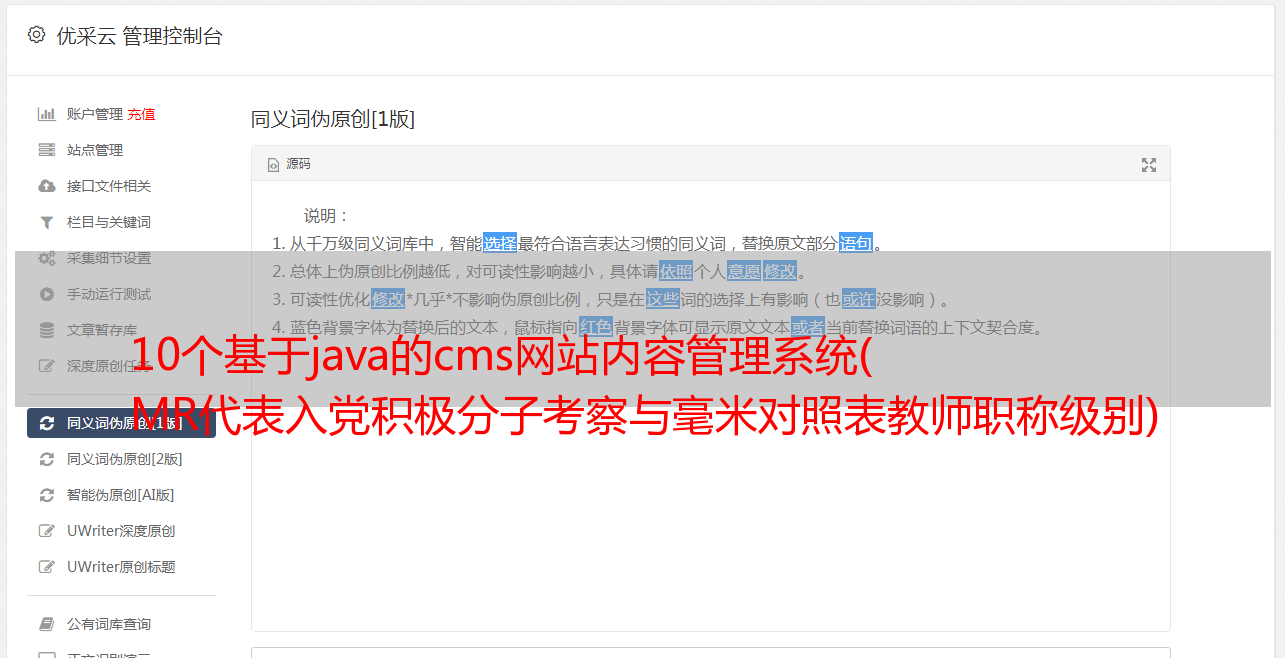Image resolution: width=1285 pixels, height=658 pixels.
Task: Click the edit icon beside UWriter深度原创
Action: click(46, 531)
